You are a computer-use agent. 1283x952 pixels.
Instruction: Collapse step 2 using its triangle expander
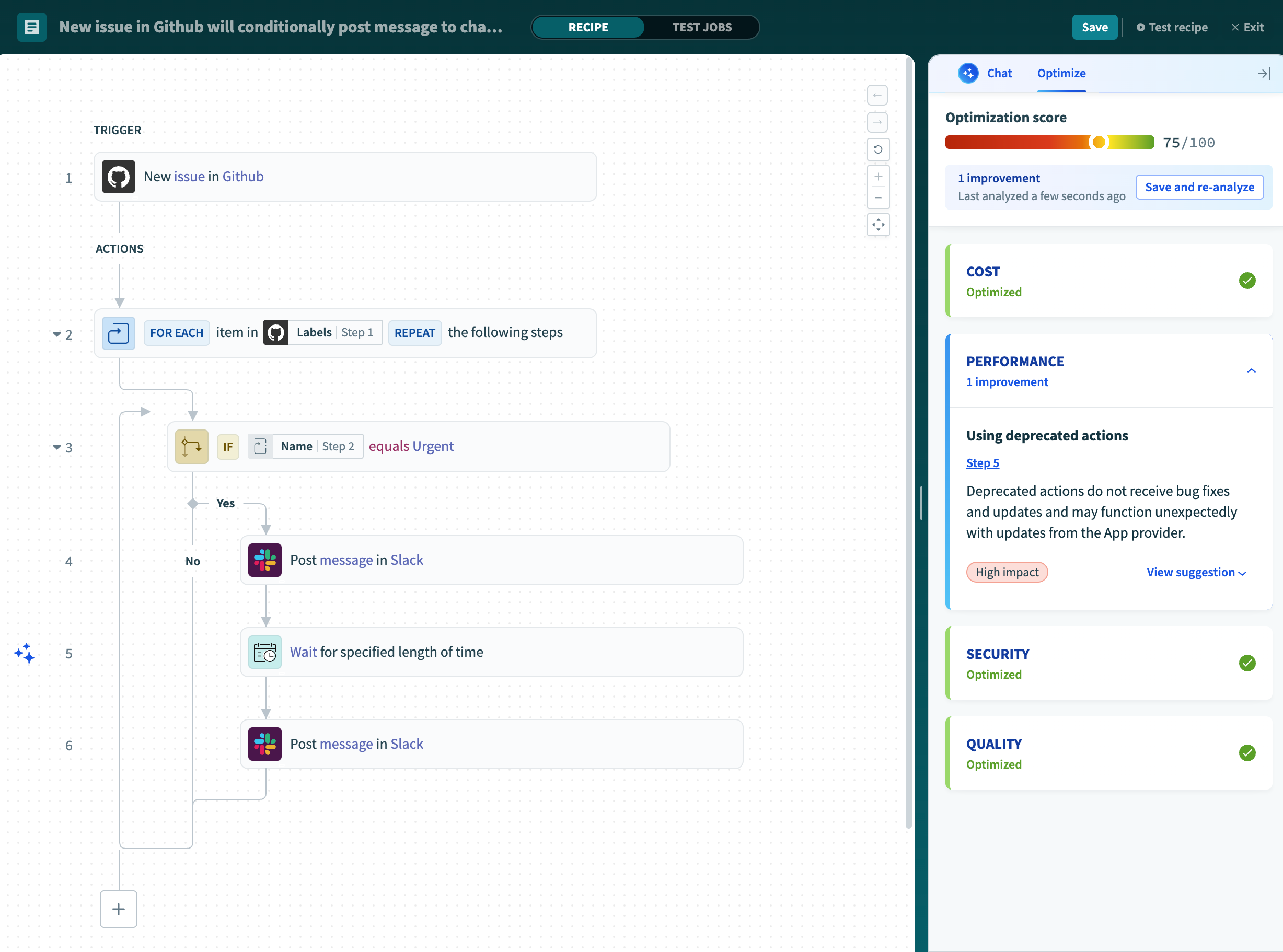point(56,334)
